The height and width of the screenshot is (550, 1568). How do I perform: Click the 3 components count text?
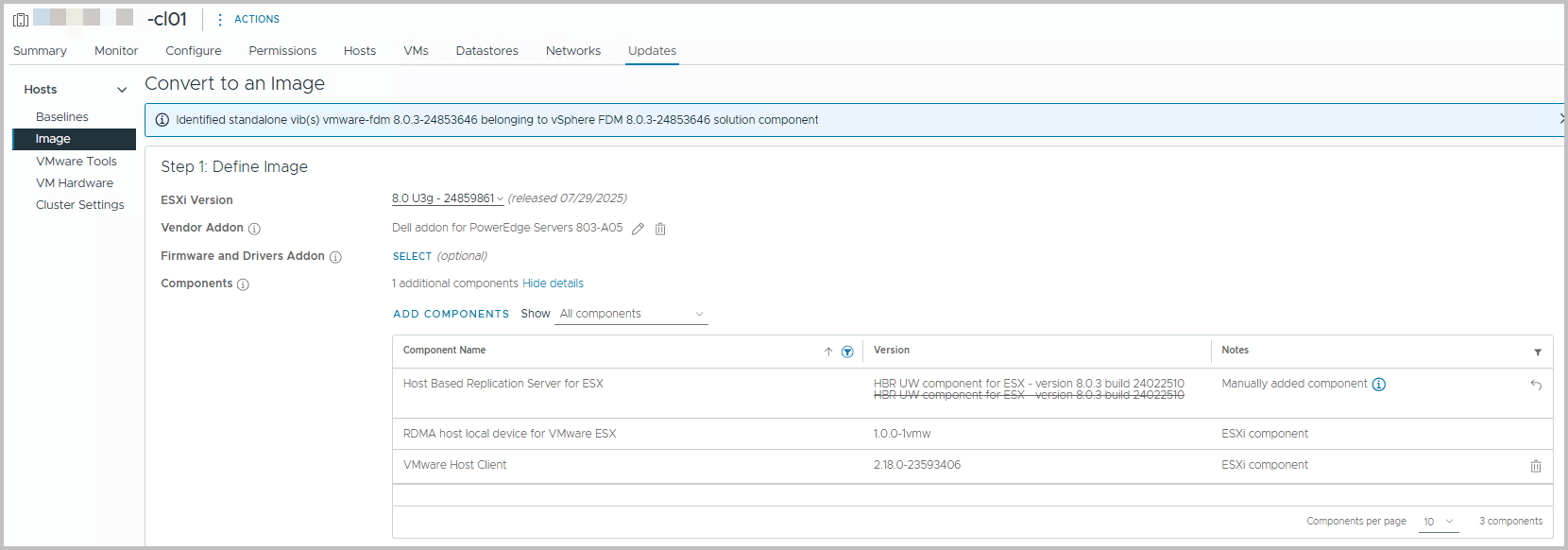click(x=1510, y=522)
